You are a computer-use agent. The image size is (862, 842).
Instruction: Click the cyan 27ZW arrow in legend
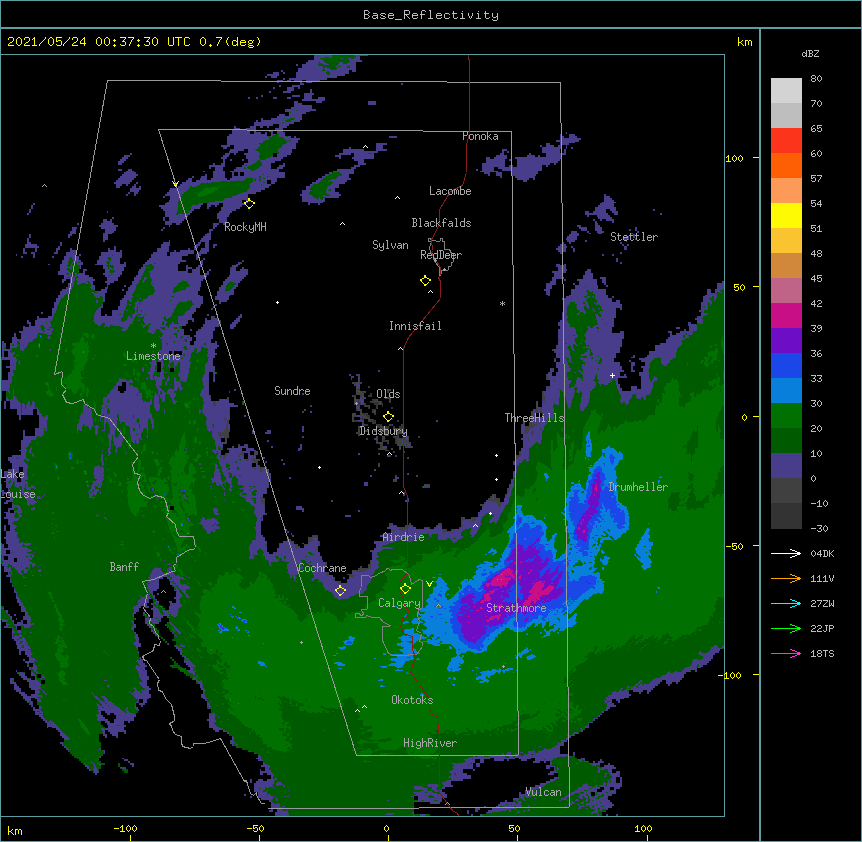pyautogui.click(x=786, y=603)
